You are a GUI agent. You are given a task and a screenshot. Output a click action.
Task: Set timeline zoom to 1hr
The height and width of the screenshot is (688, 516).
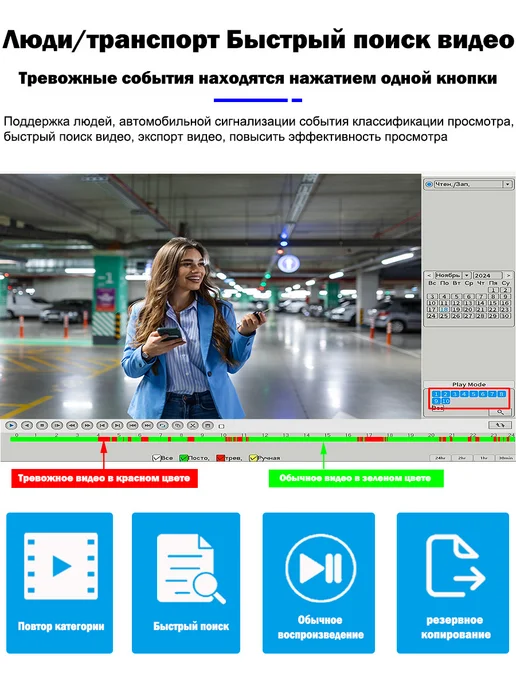(484, 458)
